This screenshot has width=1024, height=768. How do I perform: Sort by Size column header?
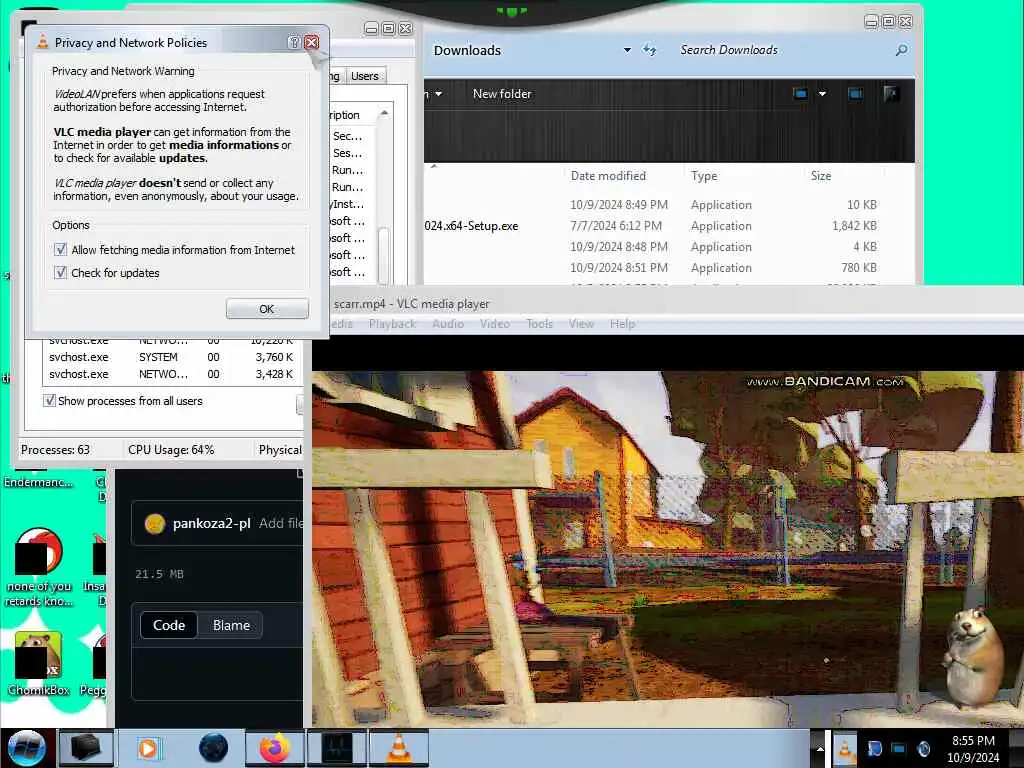point(821,176)
